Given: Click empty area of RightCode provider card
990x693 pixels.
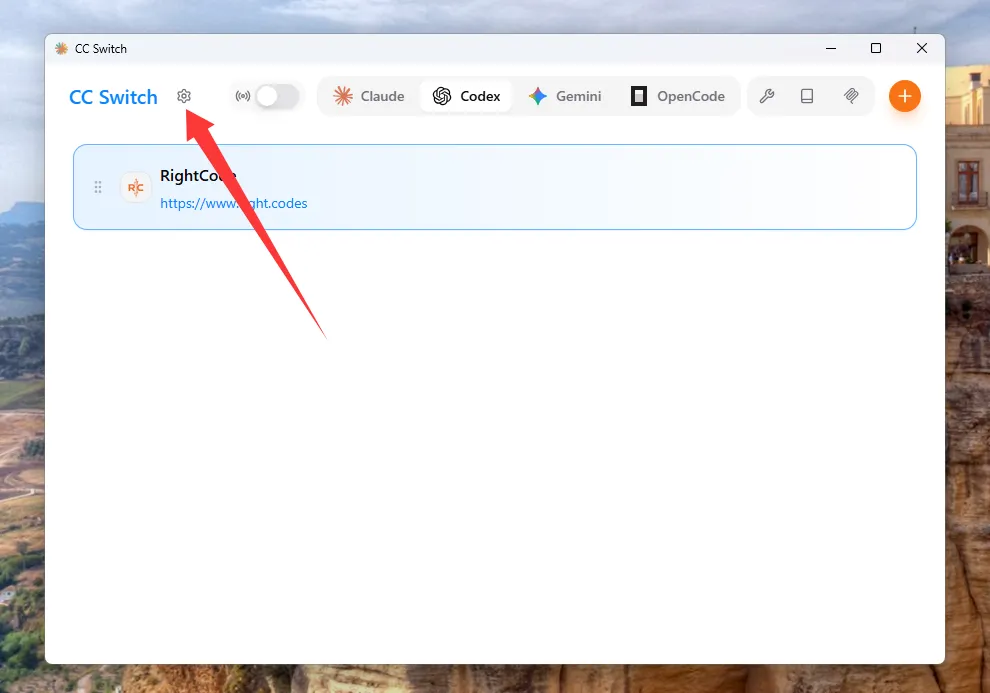Looking at the screenshot, I should click(600, 187).
